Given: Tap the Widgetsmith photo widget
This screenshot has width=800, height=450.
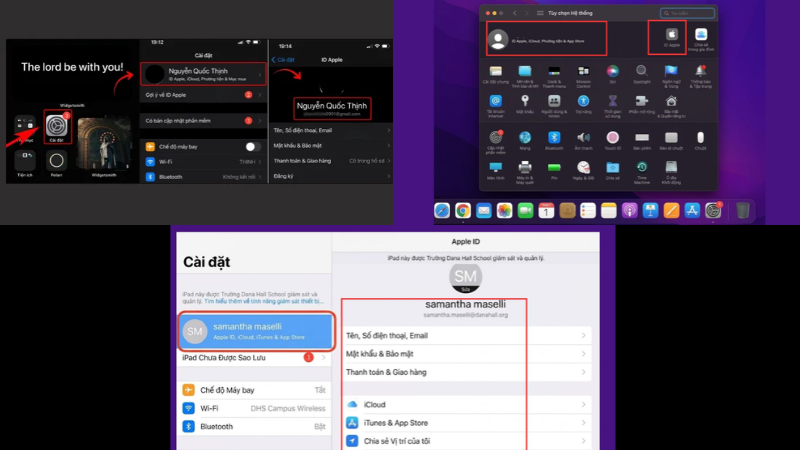Looking at the screenshot, I should pos(104,142).
